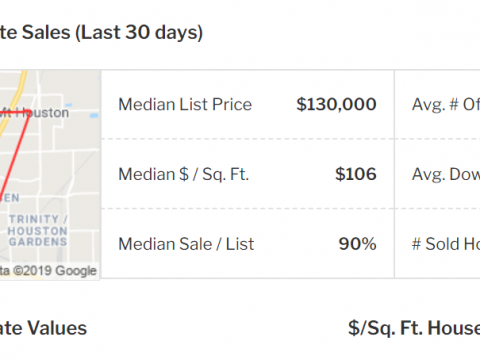This screenshot has height=360, width=480.
Task: Click the $106 per square foot value
Action: point(356,174)
